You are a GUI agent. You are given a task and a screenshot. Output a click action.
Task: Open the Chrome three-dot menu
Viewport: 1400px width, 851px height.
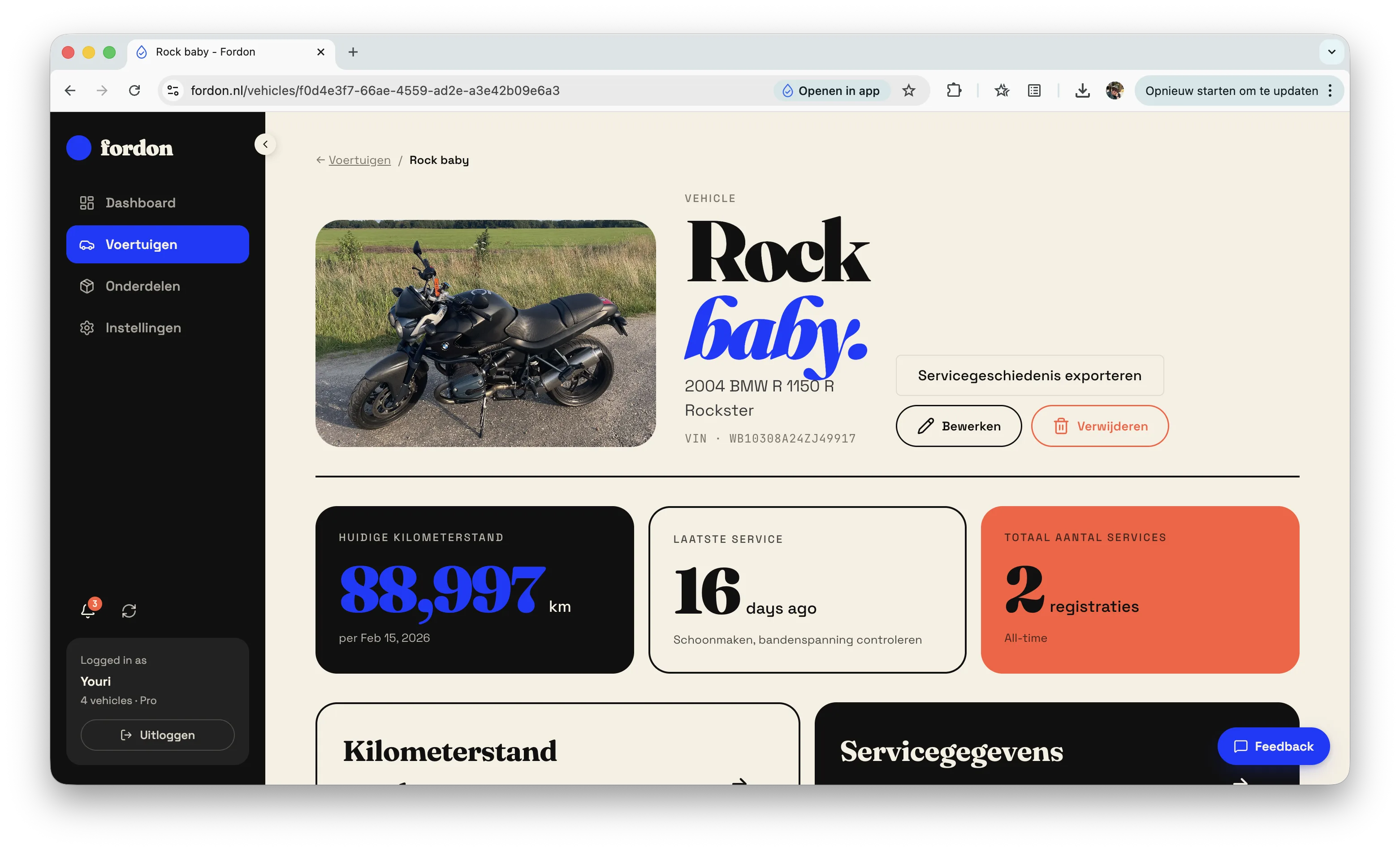[1330, 91]
